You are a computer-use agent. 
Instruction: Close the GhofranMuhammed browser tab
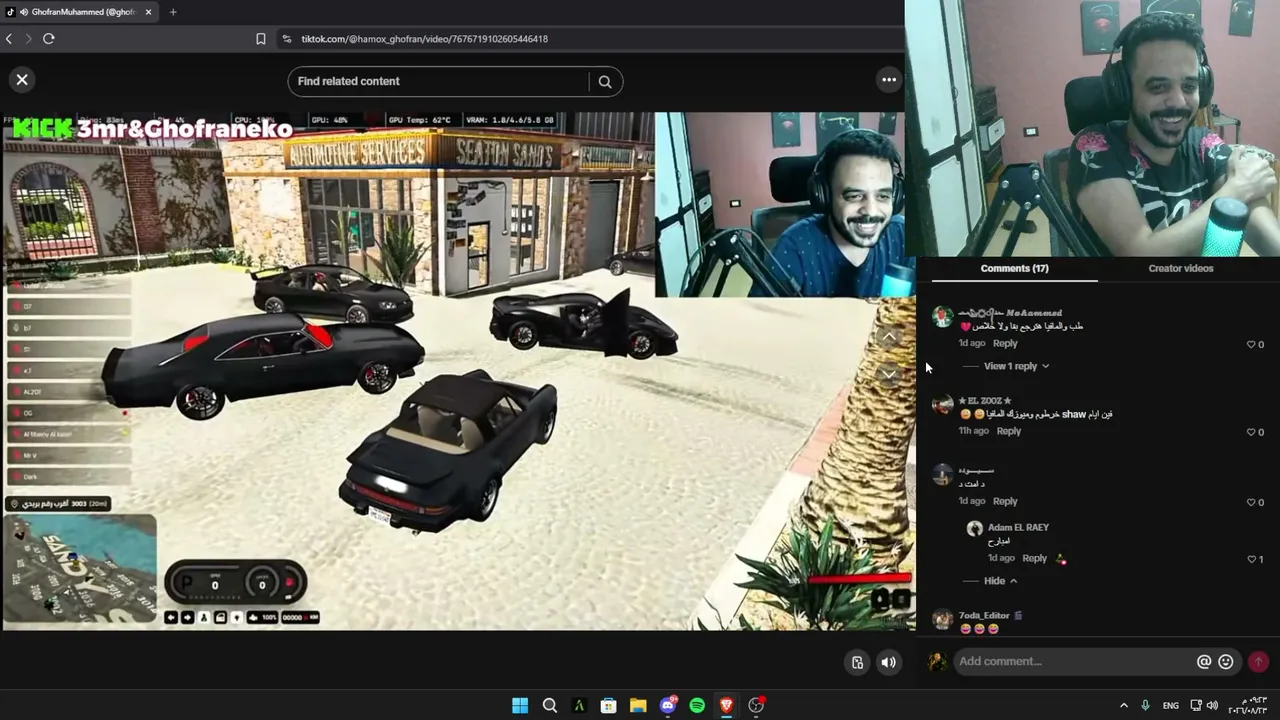pos(148,12)
